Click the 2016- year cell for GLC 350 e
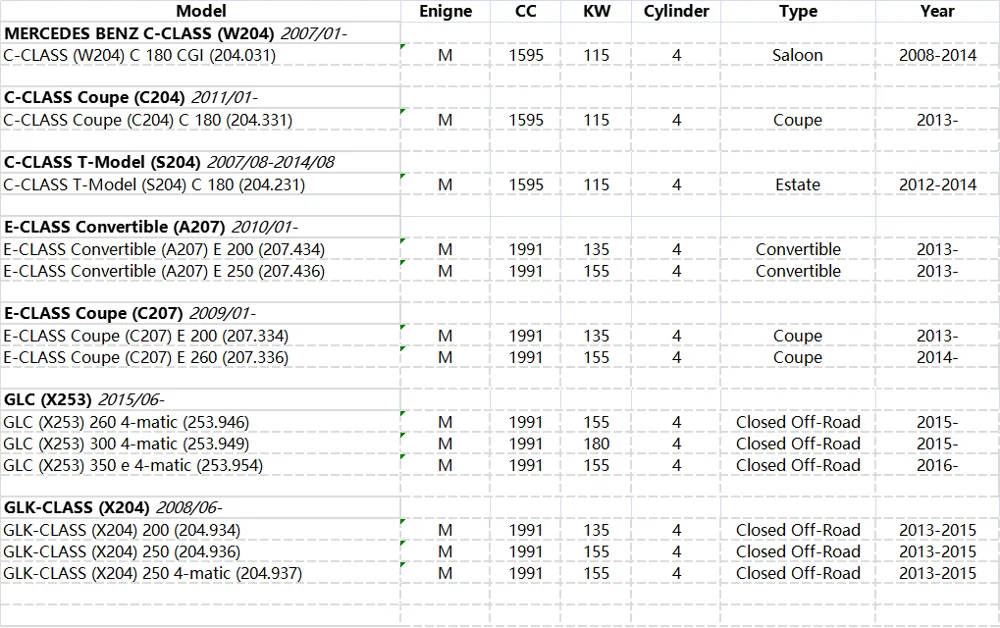1000x628 pixels. (x=938, y=465)
